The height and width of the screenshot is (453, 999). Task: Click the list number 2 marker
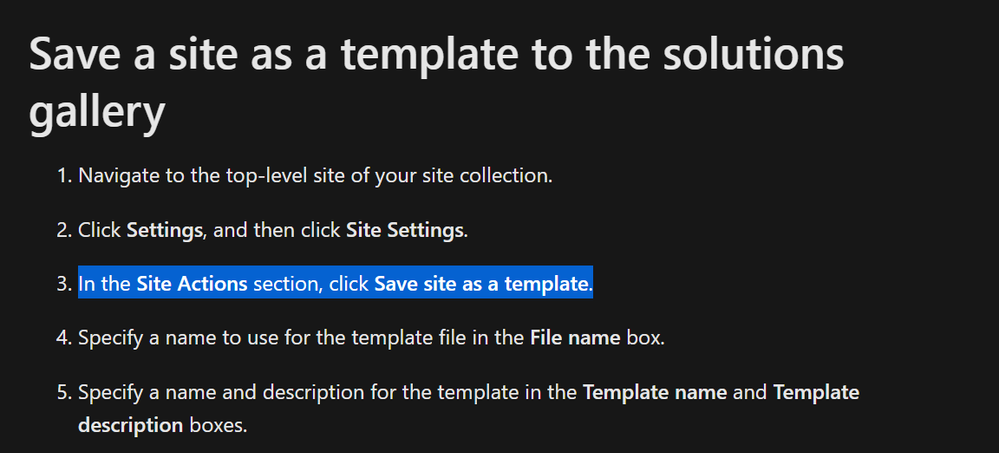point(62,230)
